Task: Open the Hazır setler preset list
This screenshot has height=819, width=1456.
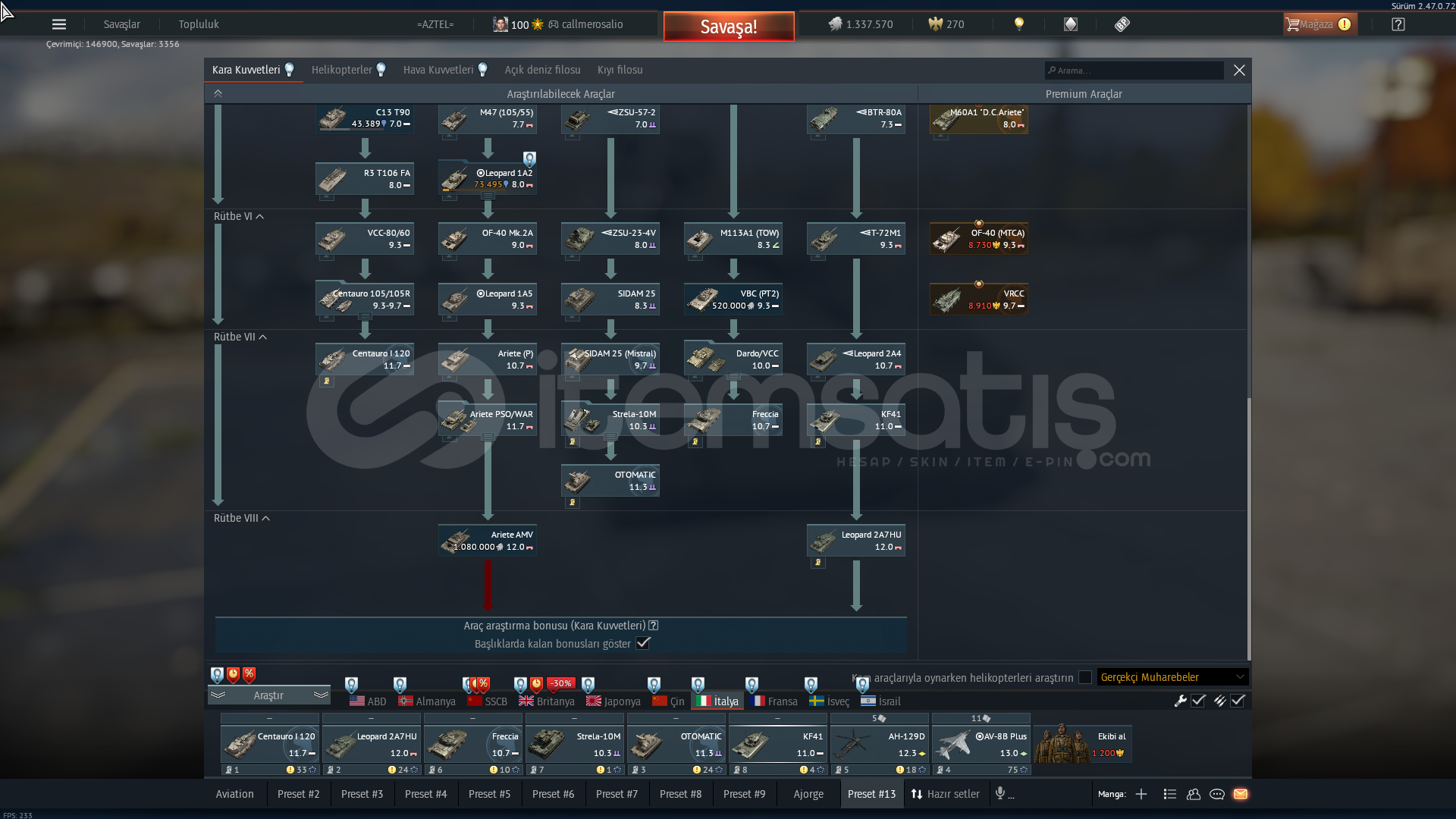Action: pos(945,794)
